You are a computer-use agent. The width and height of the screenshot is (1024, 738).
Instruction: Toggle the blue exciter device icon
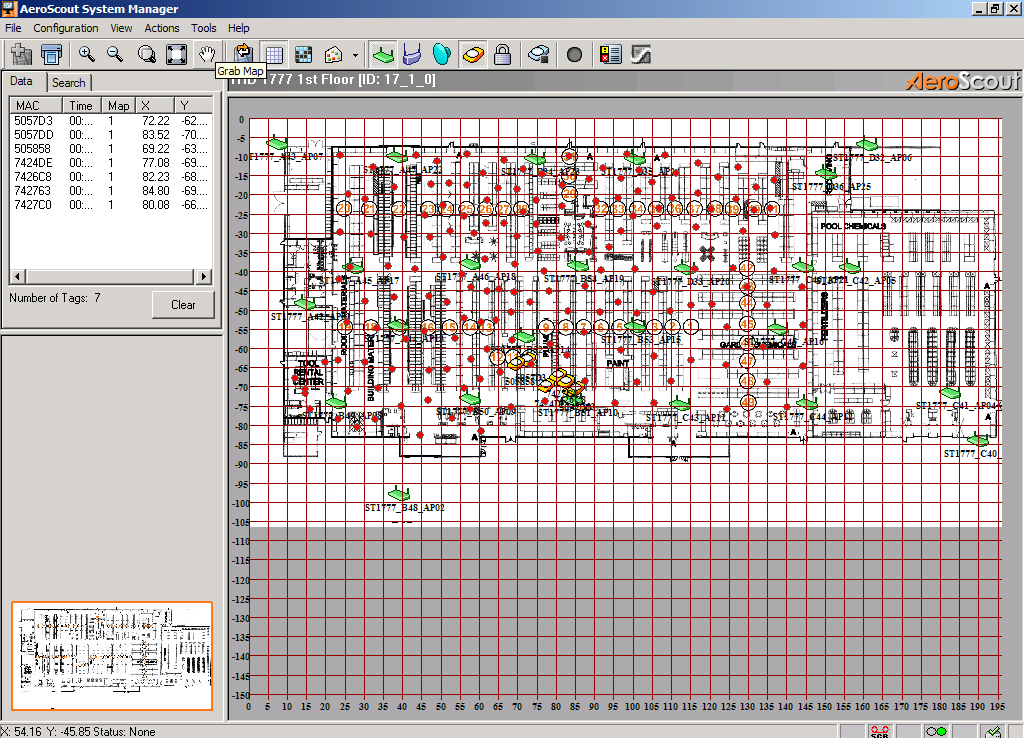pyautogui.click(x=412, y=54)
